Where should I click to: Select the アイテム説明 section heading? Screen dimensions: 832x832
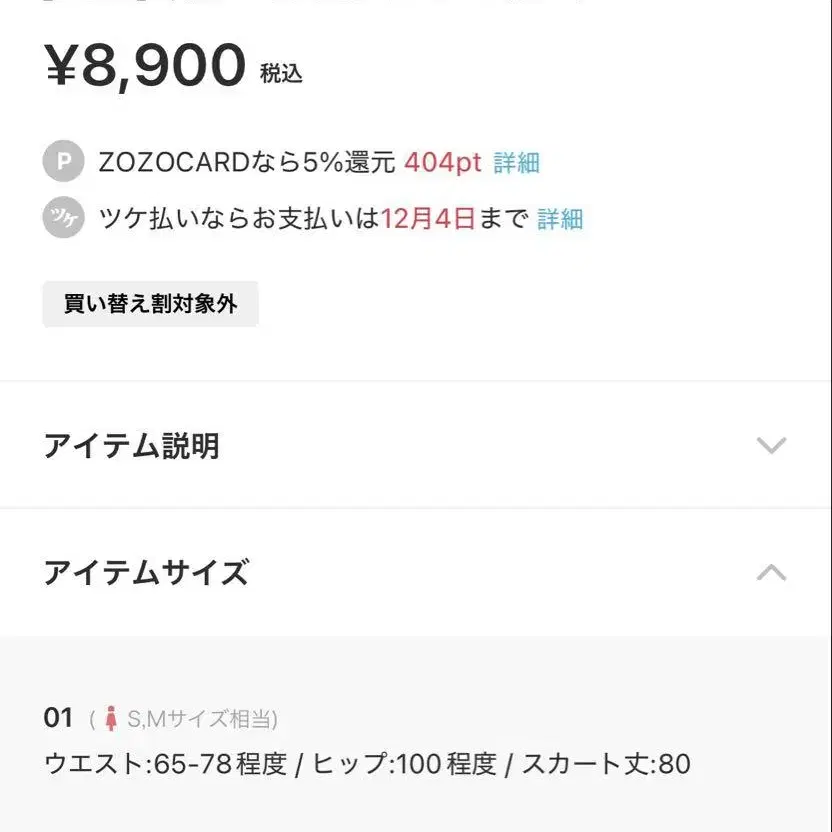pyautogui.click(x=131, y=446)
